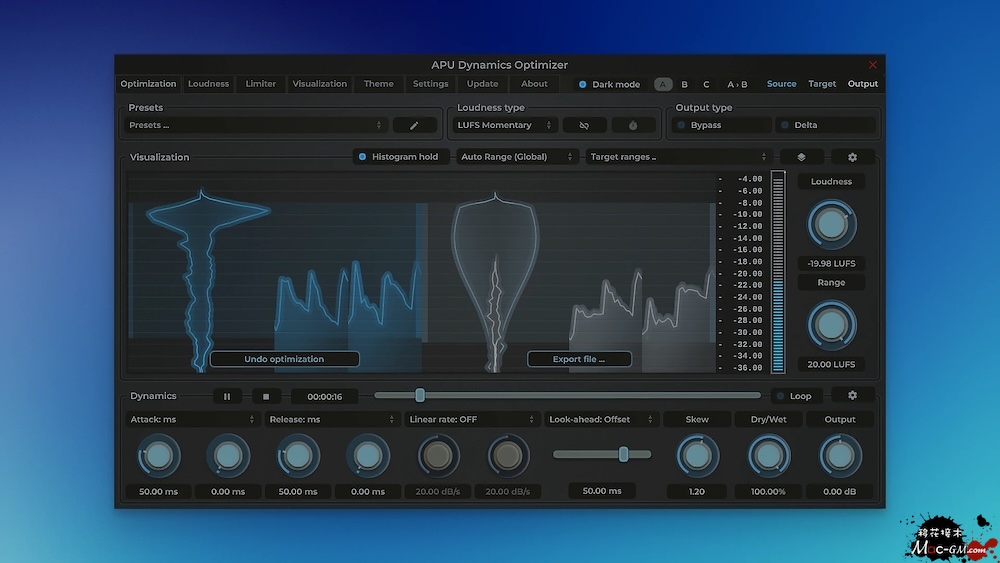Click the layers icon in Visualization header
Screen dimensions: 1000x563
tap(802, 157)
